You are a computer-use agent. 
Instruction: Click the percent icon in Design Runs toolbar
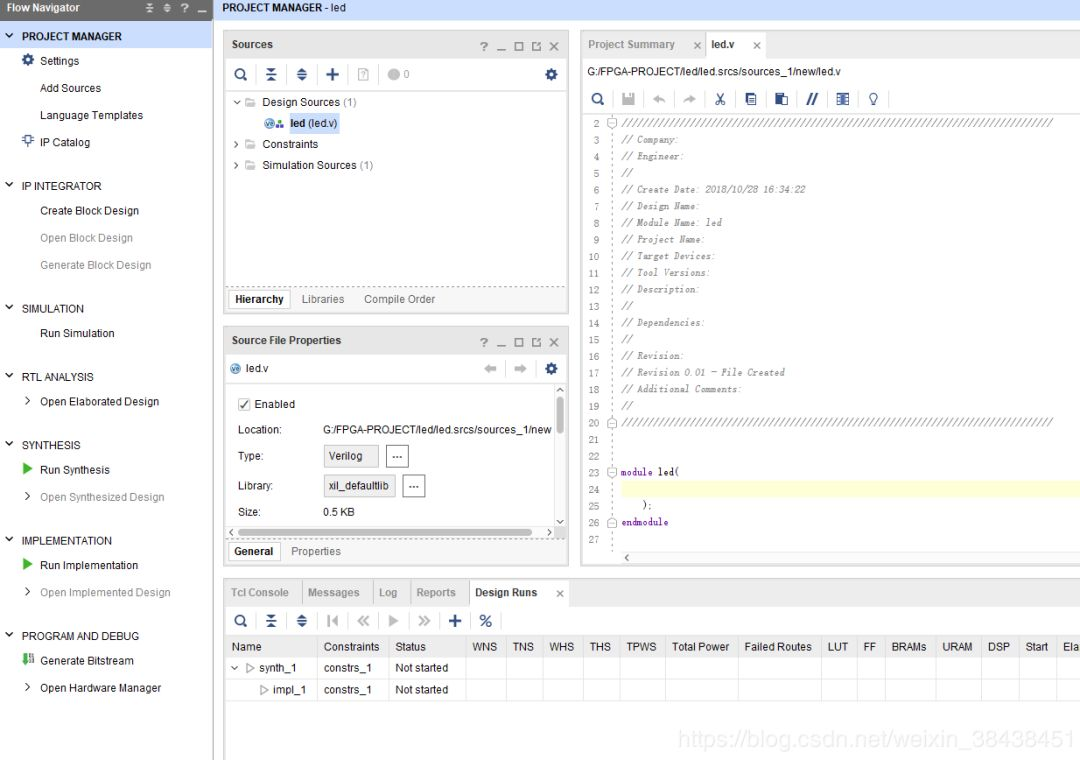click(x=485, y=621)
